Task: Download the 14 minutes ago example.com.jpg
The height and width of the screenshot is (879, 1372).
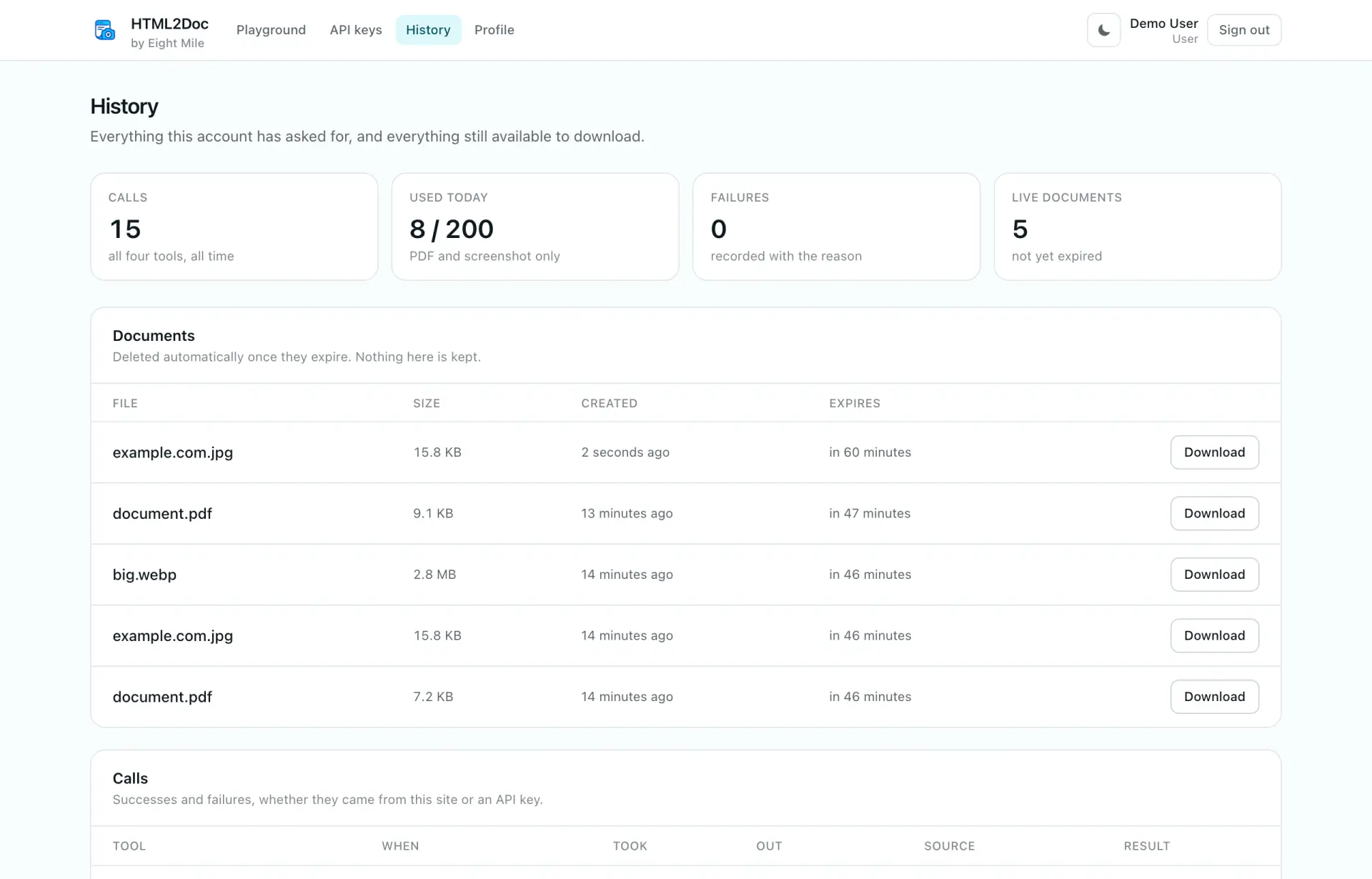Action: (x=1214, y=635)
